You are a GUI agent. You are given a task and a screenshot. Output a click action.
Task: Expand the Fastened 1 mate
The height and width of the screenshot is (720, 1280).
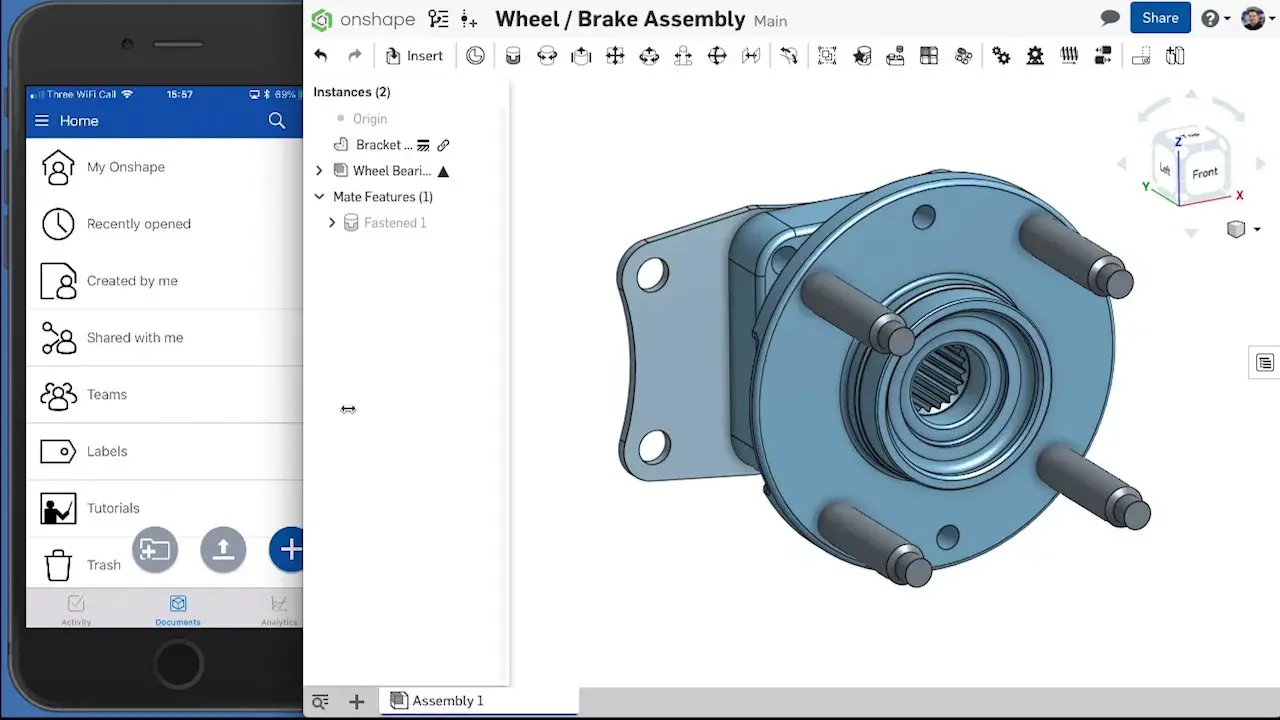point(332,222)
